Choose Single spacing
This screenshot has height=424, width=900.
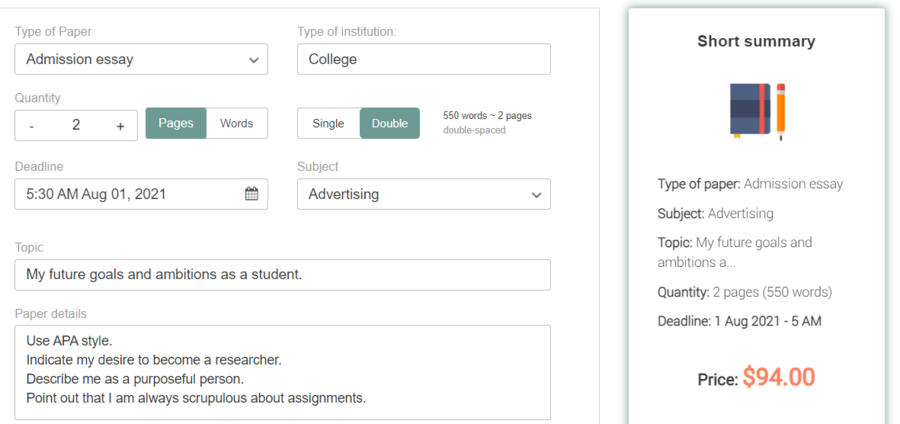click(328, 123)
